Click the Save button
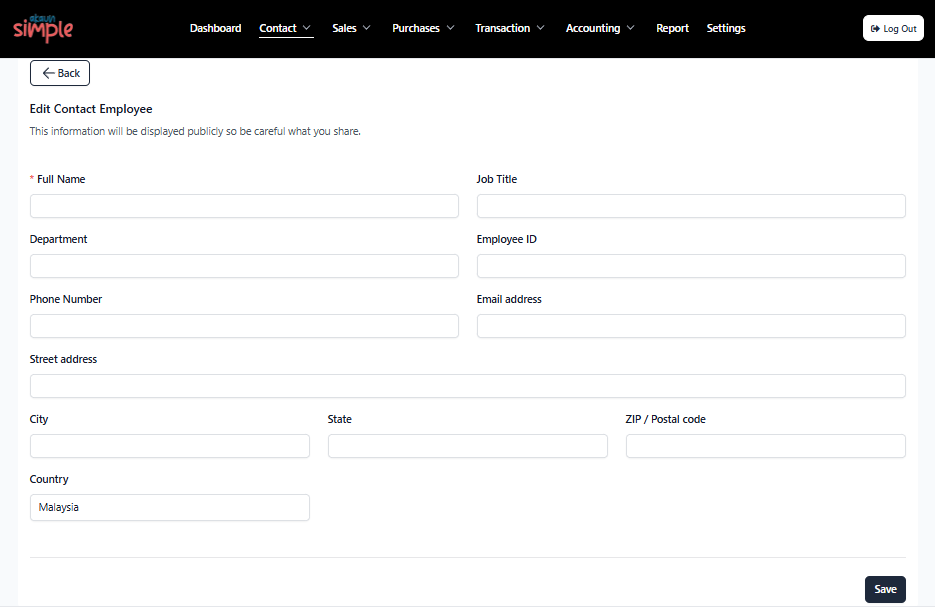935x611 pixels. pos(885,589)
